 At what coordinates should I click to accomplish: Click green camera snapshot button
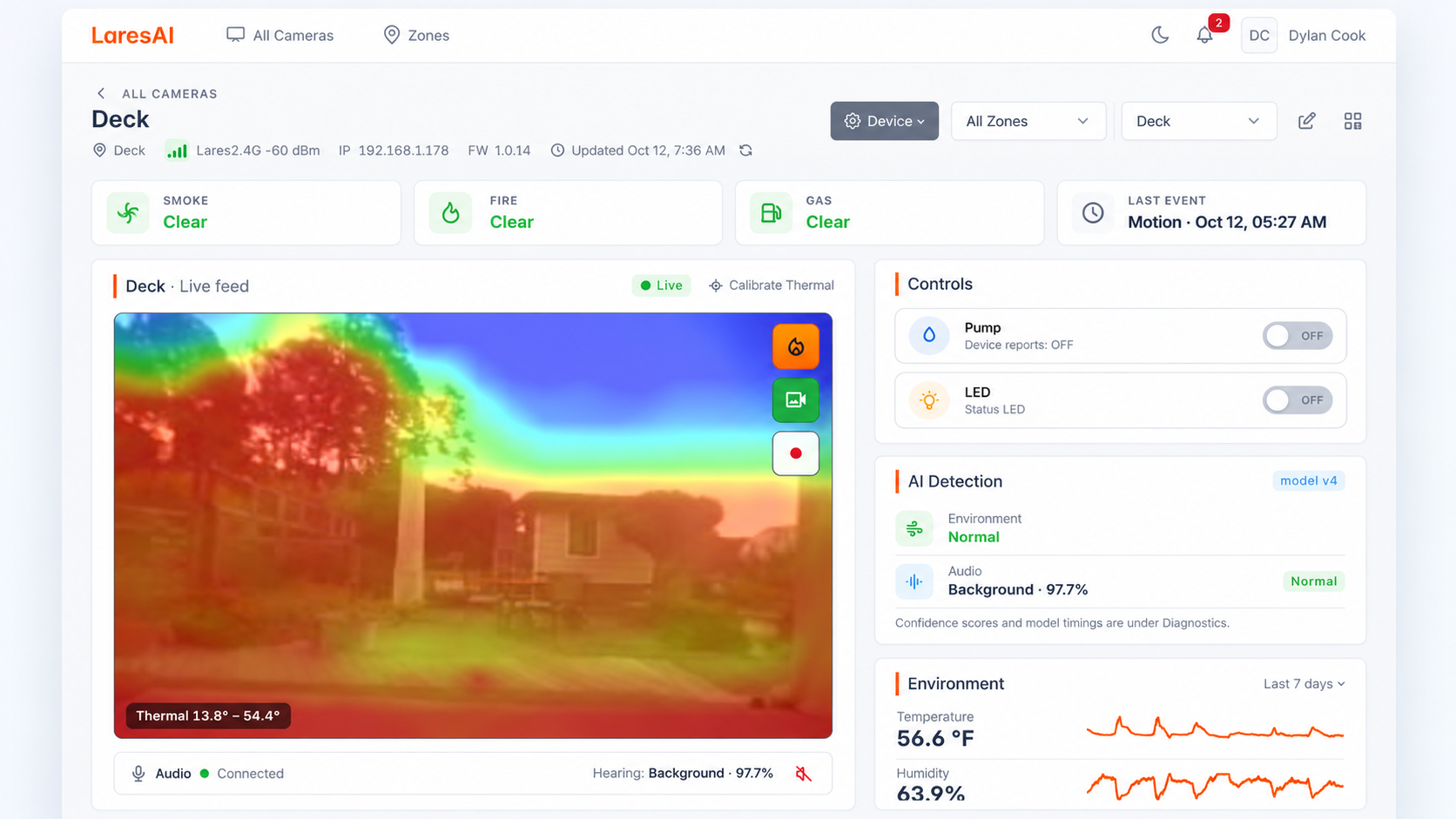click(x=796, y=399)
